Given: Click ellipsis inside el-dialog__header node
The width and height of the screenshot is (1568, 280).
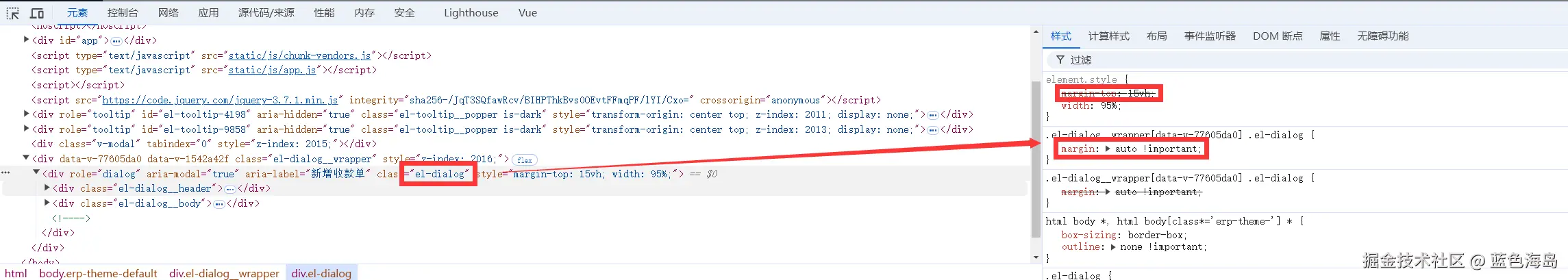Looking at the screenshot, I should tap(230, 189).
